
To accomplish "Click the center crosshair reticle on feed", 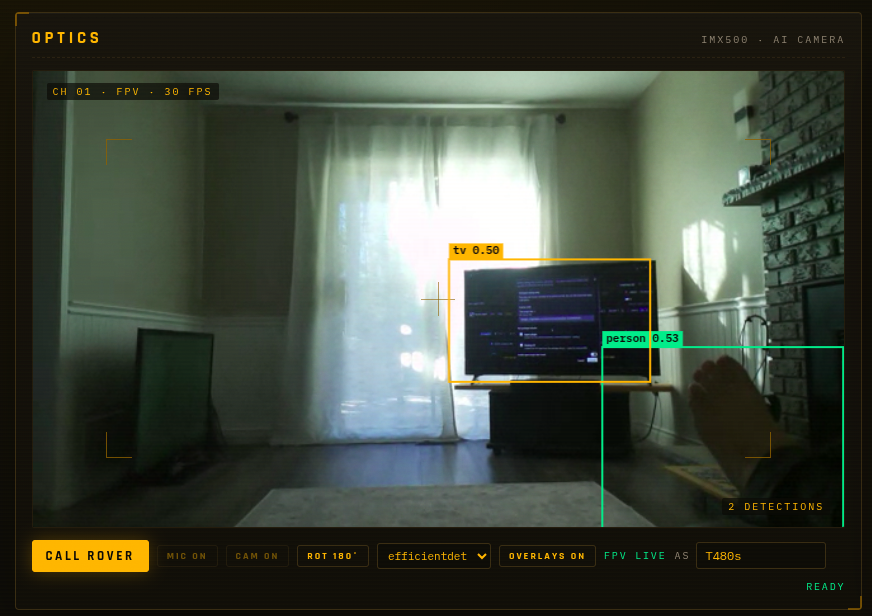I will (438, 299).
